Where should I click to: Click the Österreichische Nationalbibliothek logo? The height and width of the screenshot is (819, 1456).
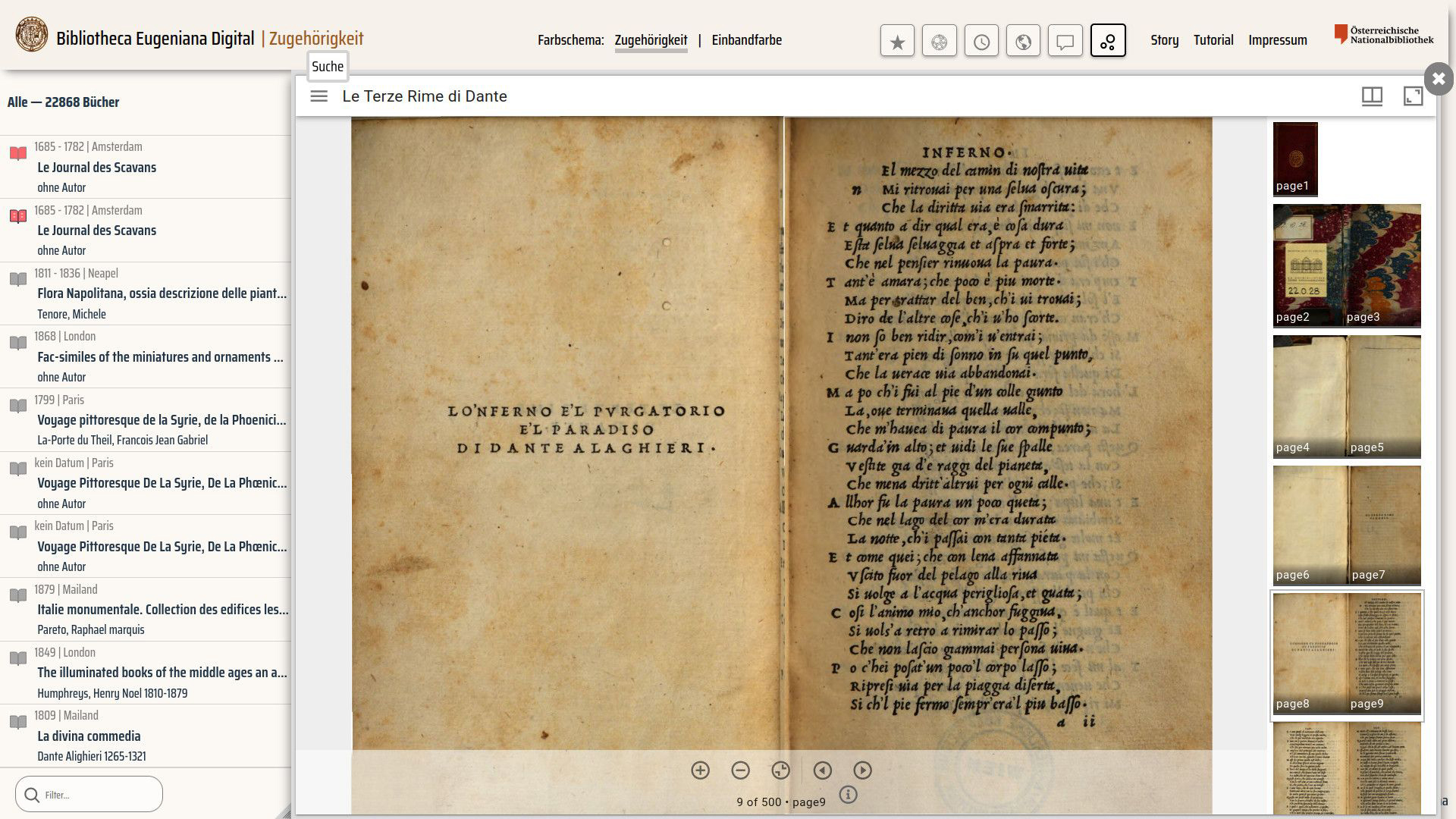click(x=1384, y=35)
